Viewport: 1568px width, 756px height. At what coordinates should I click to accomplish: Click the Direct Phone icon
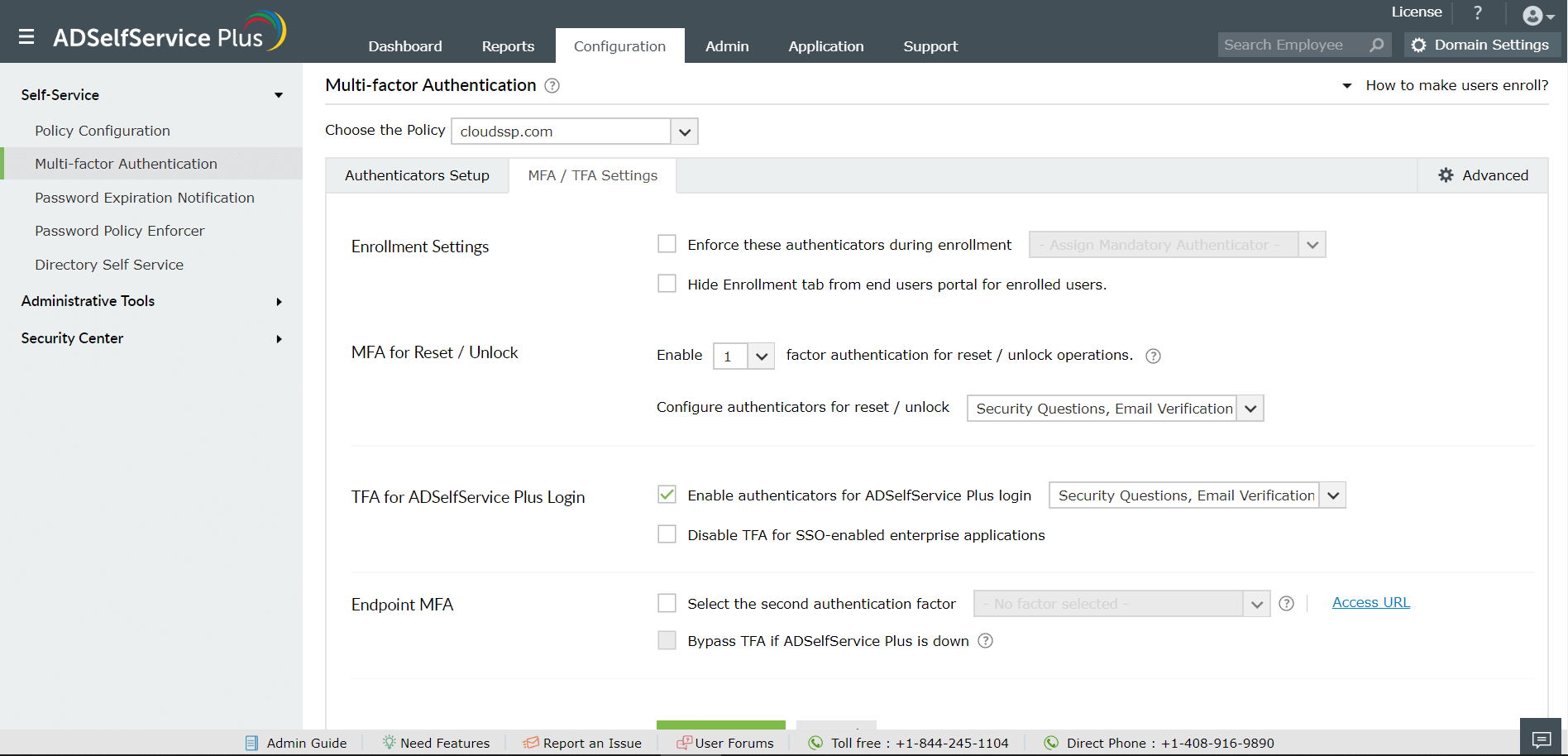(x=1051, y=743)
